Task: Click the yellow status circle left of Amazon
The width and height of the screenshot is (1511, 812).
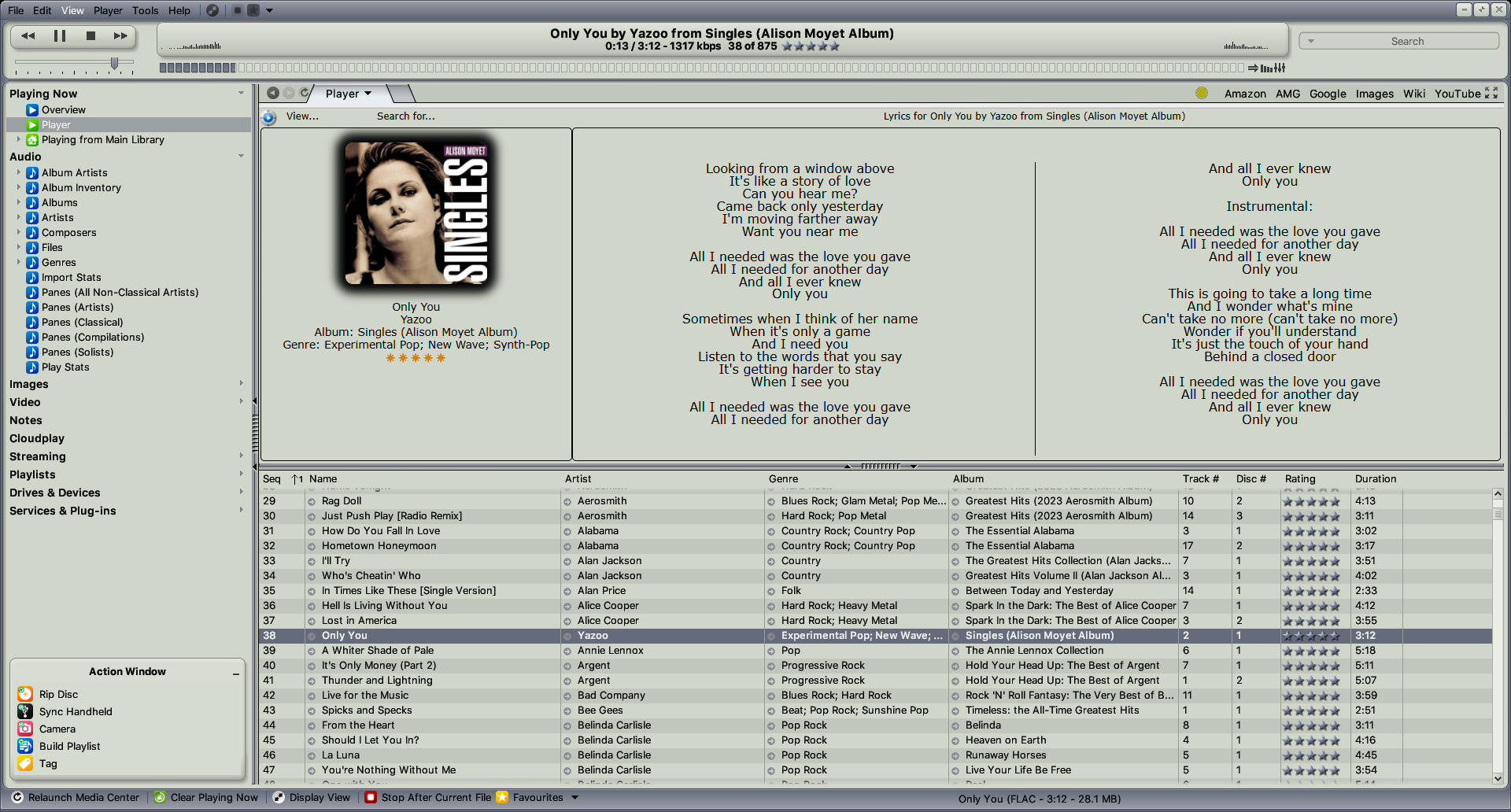Action: tap(1202, 93)
